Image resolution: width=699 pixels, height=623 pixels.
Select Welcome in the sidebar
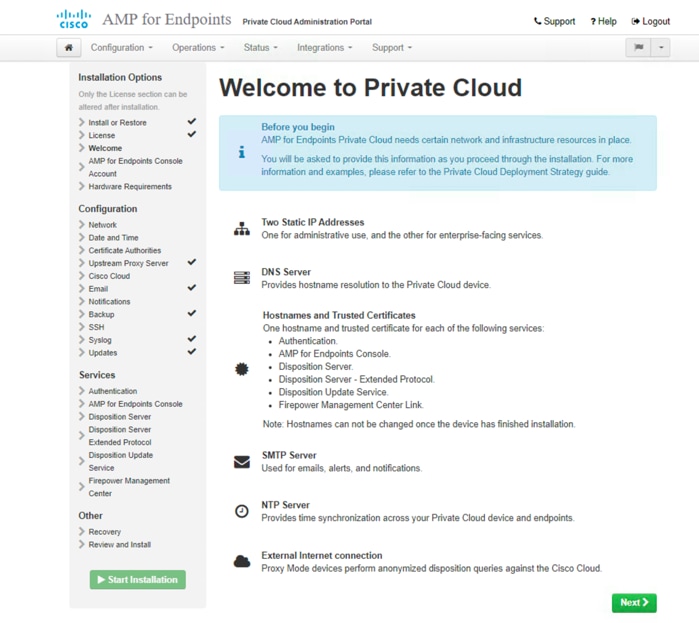tap(105, 148)
